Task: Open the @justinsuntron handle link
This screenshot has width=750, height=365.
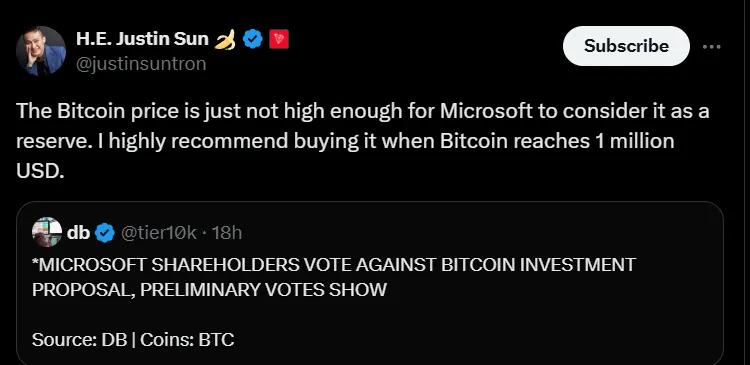Action: click(x=141, y=64)
